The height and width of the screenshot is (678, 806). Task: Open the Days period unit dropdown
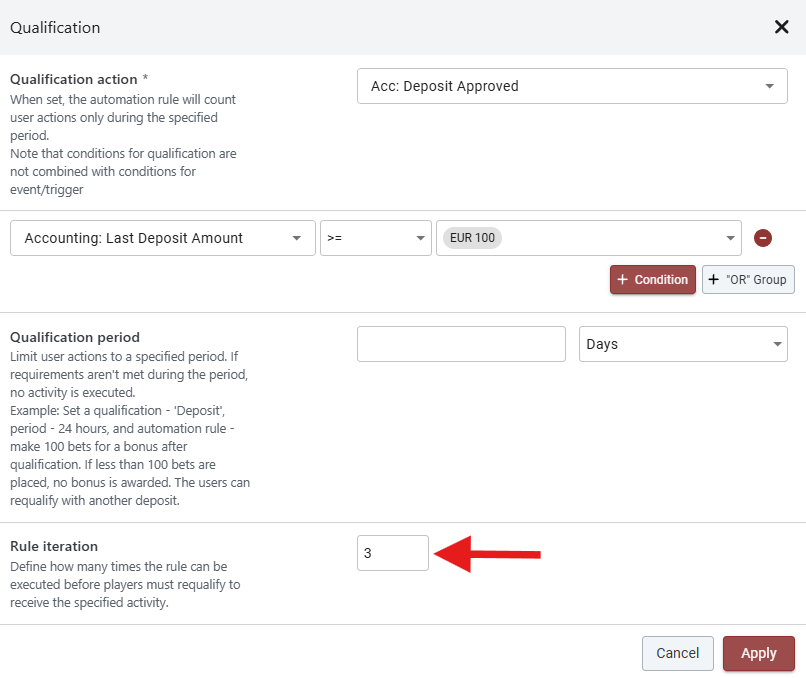coord(682,344)
